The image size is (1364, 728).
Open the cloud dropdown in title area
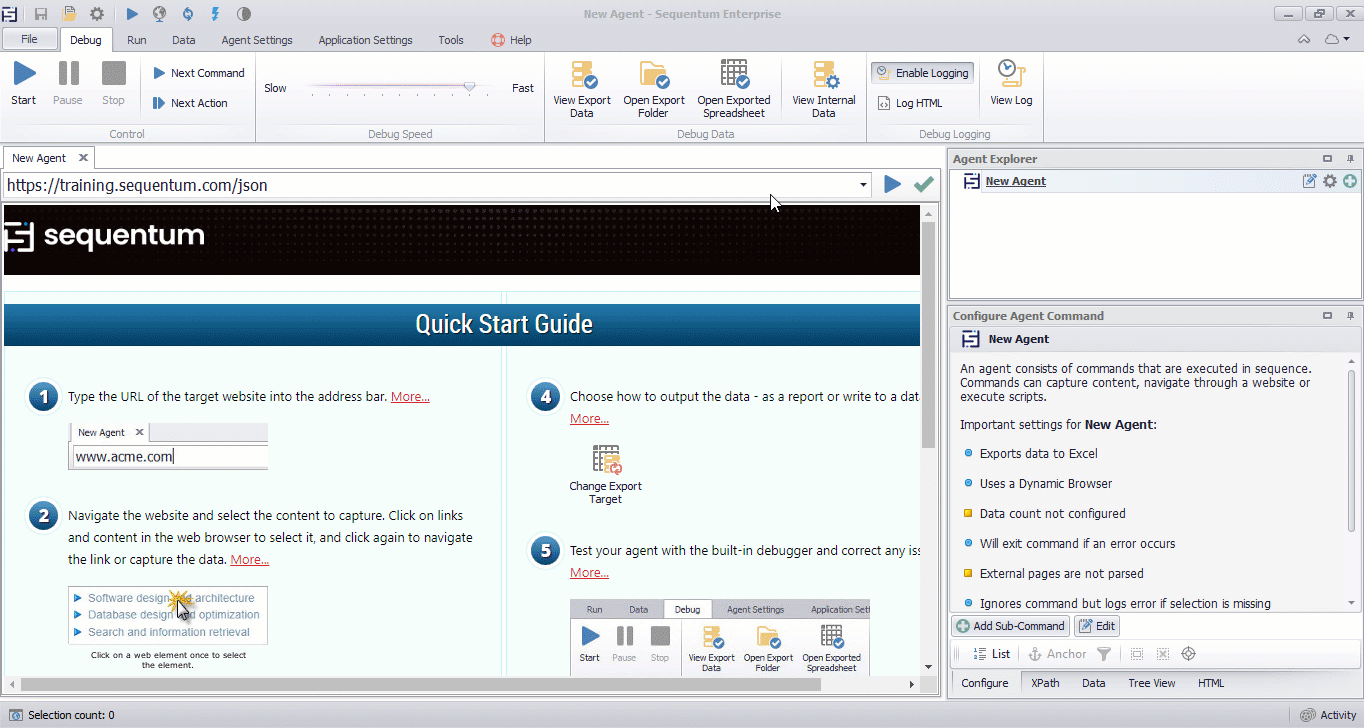tap(1337, 40)
